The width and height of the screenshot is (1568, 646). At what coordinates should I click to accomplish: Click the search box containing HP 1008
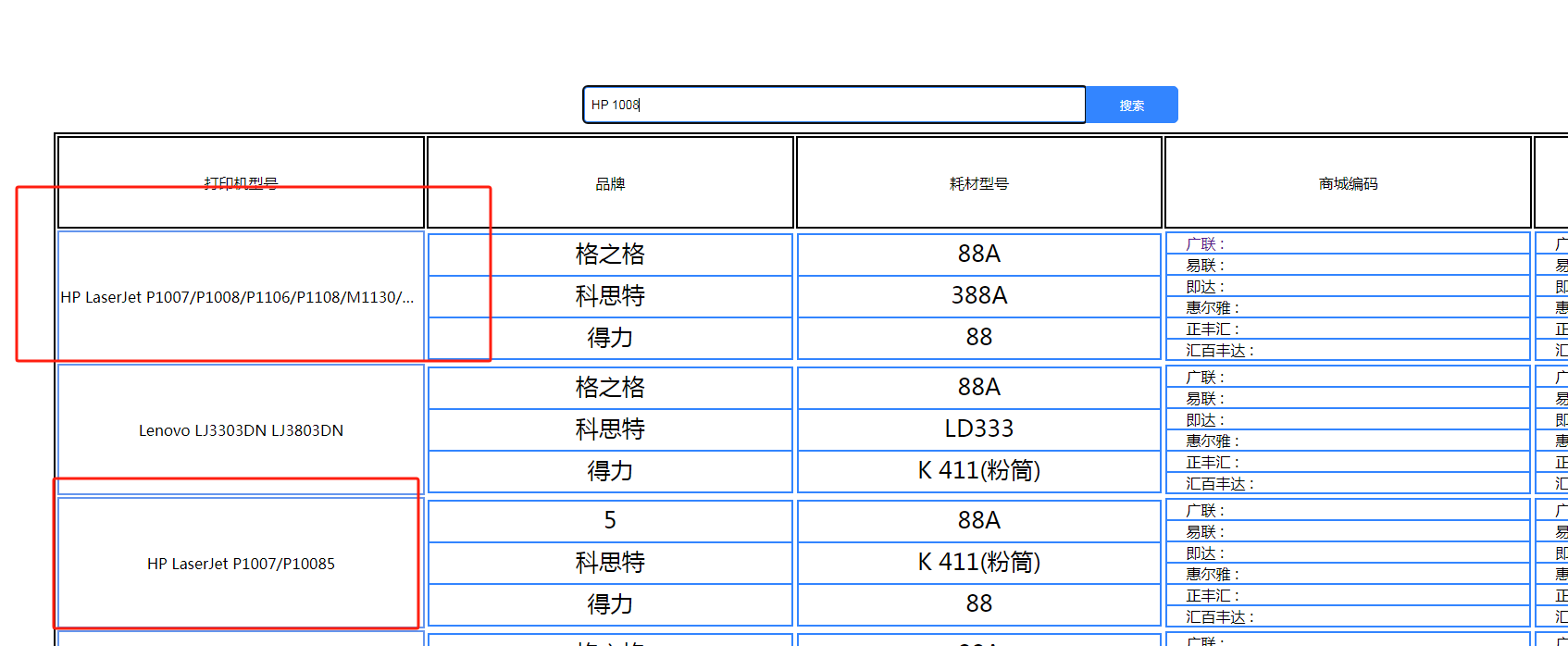click(x=834, y=105)
